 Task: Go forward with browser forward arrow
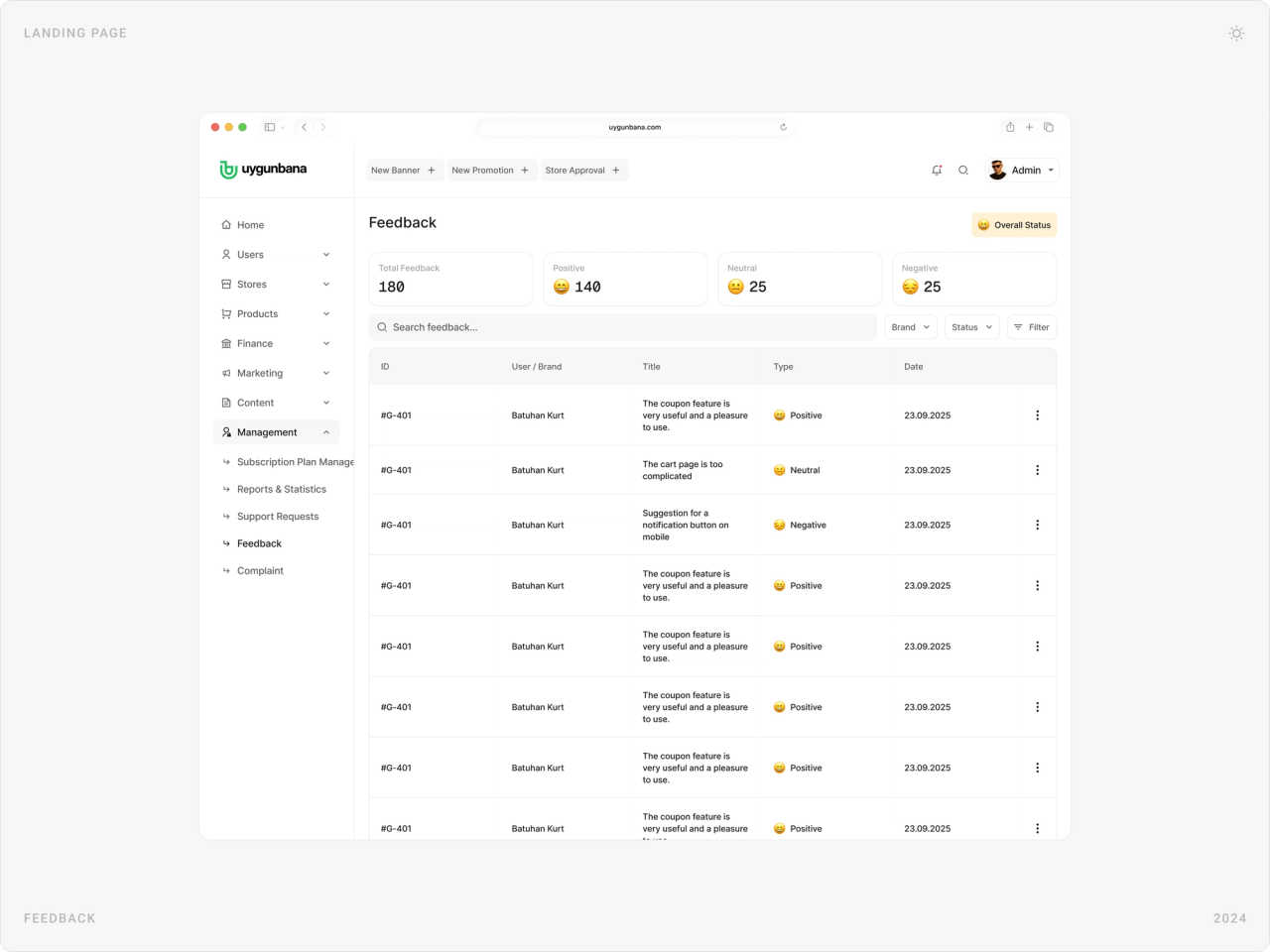coord(323,127)
